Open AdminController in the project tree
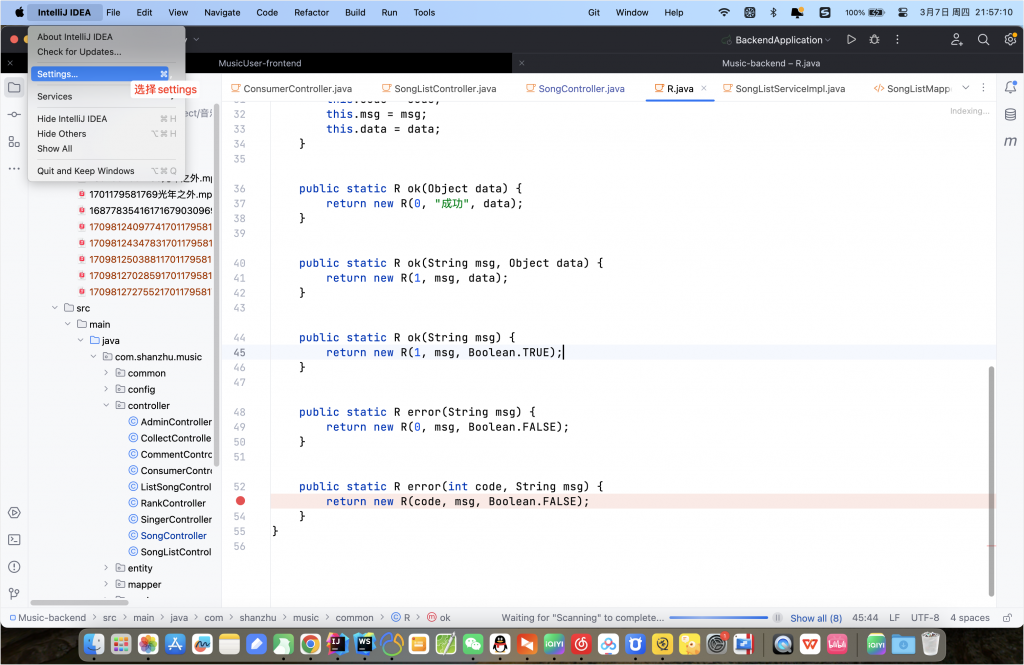 pyautogui.click(x=176, y=422)
